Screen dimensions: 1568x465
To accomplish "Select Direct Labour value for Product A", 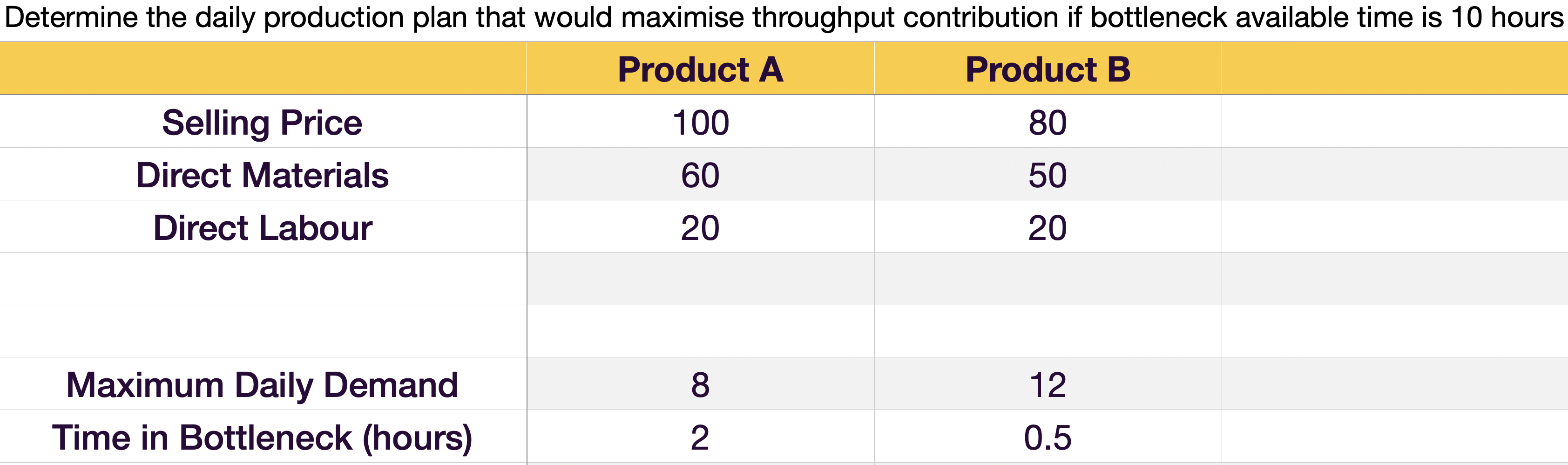I will [x=700, y=227].
